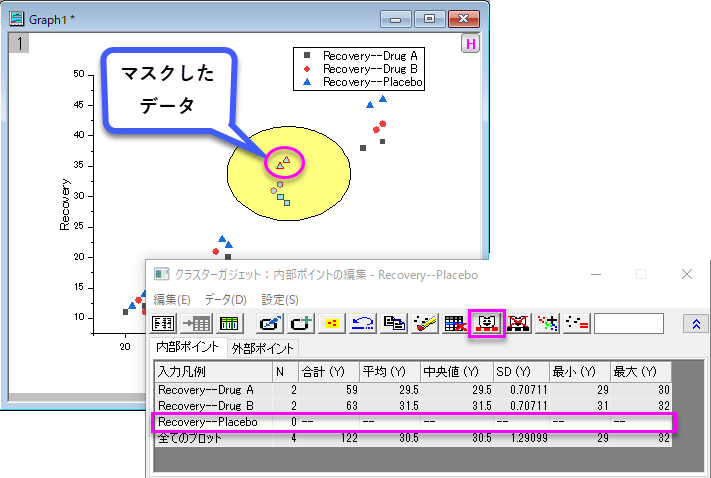Close the クラスターガジェット window

tap(687, 274)
